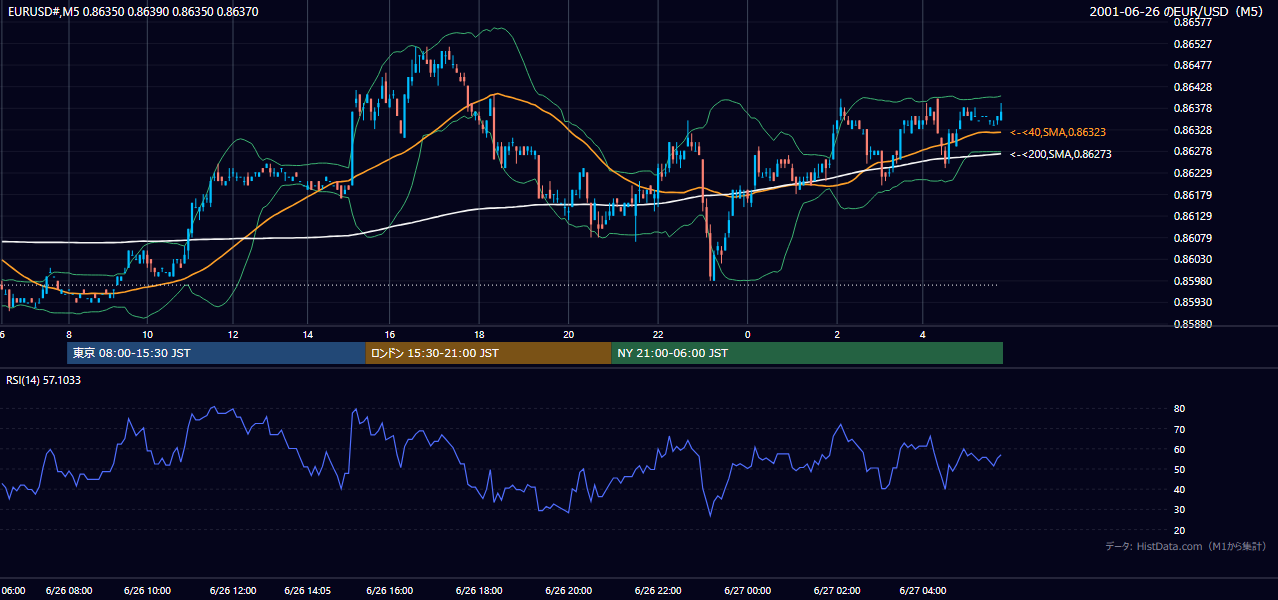
Task: Click the RSI 50 level label
Action: tap(1180, 469)
